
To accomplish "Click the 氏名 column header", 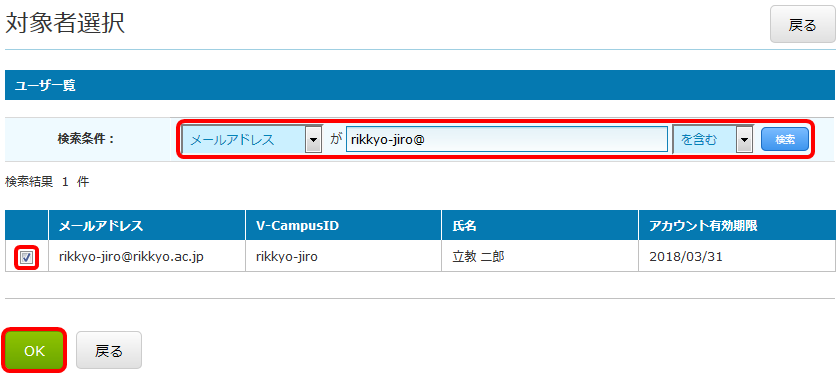I will pos(541,226).
